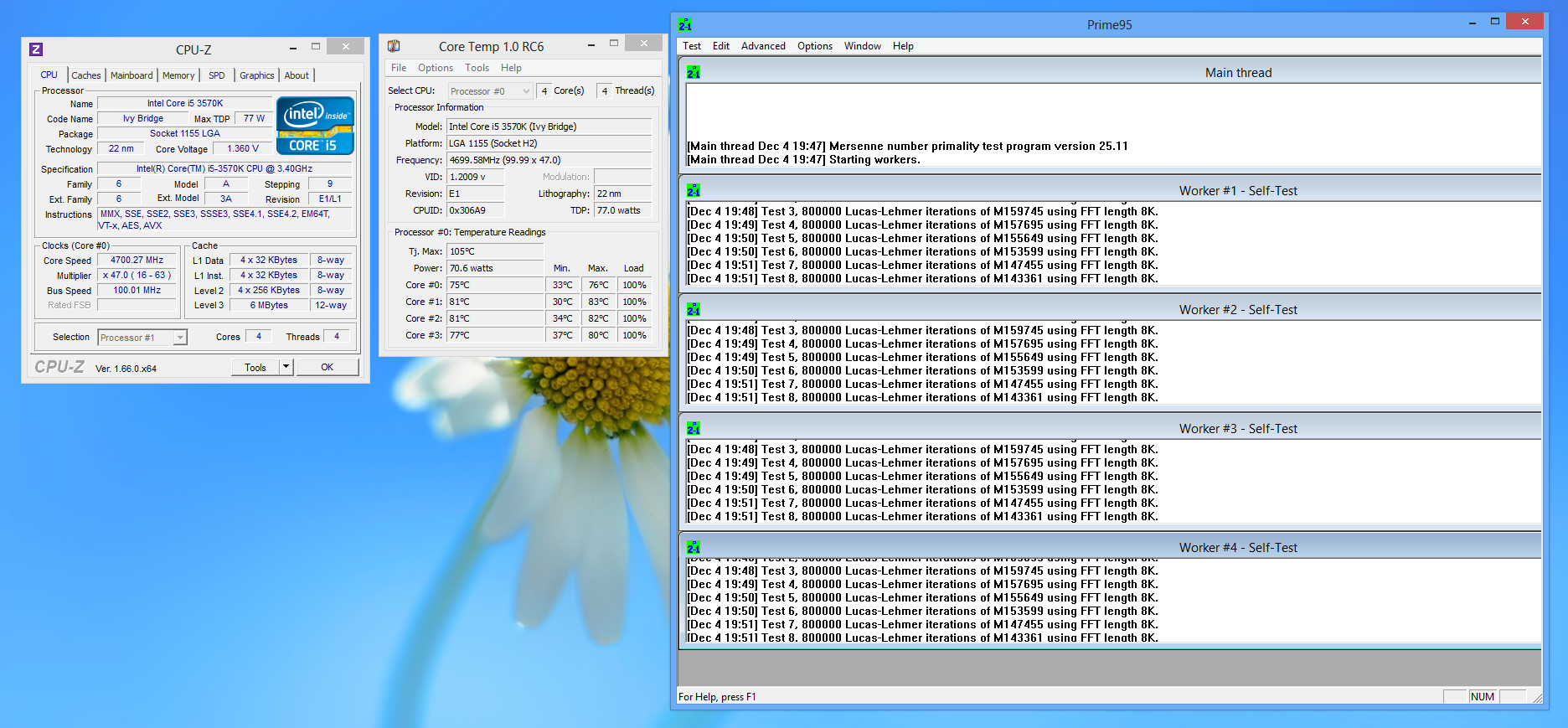Open the Caches tab in CPU-Z

[x=86, y=75]
